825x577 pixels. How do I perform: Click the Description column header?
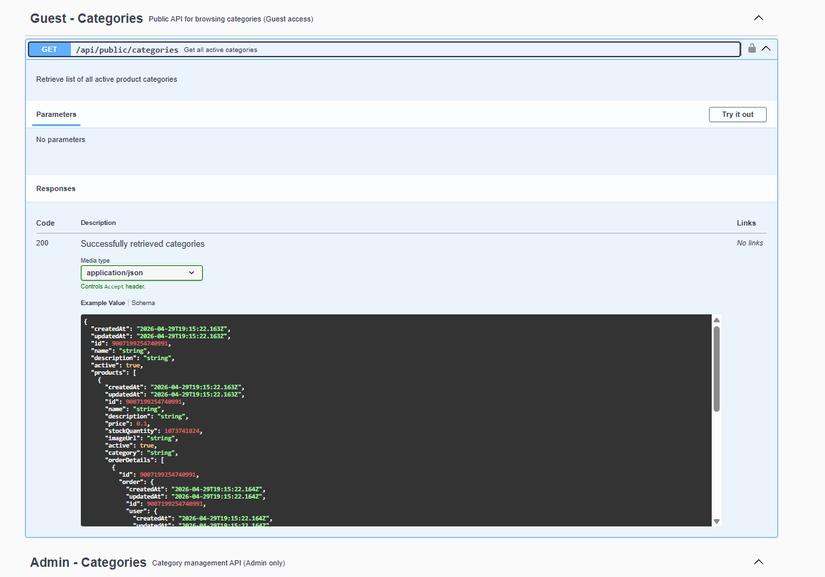click(x=98, y=223)
